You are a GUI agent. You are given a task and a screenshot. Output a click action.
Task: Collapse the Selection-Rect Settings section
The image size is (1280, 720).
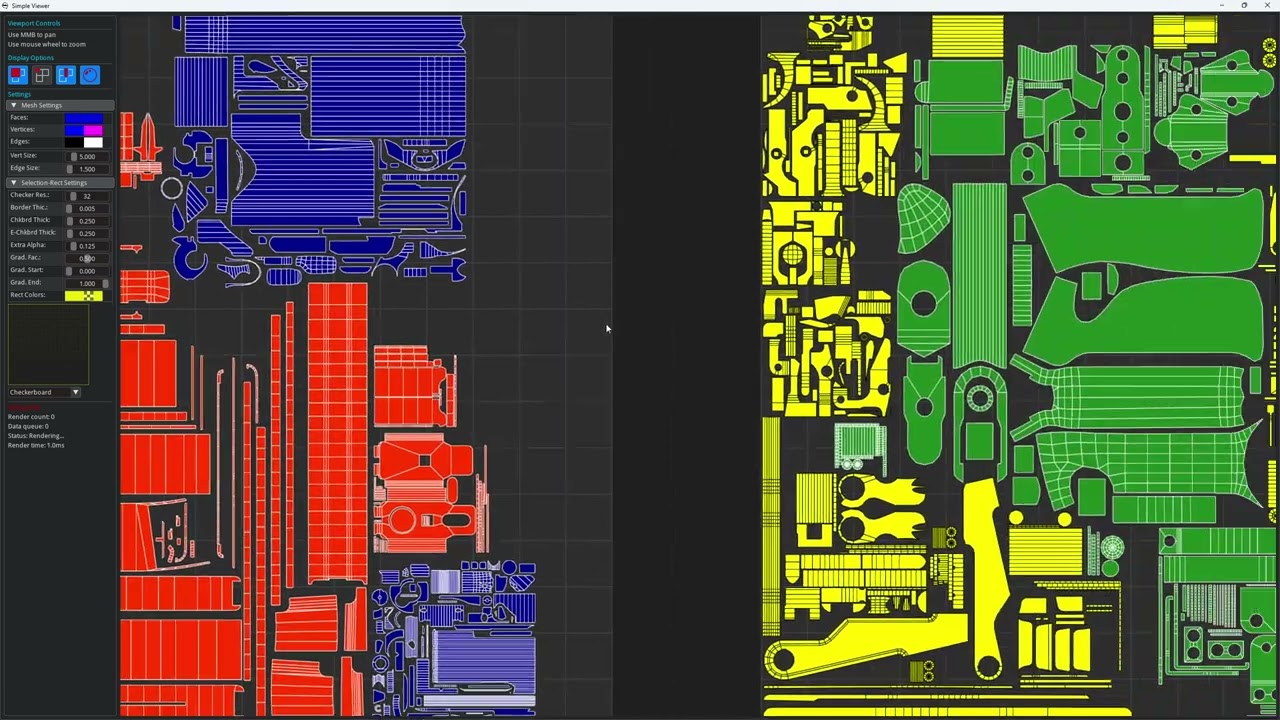60,182
